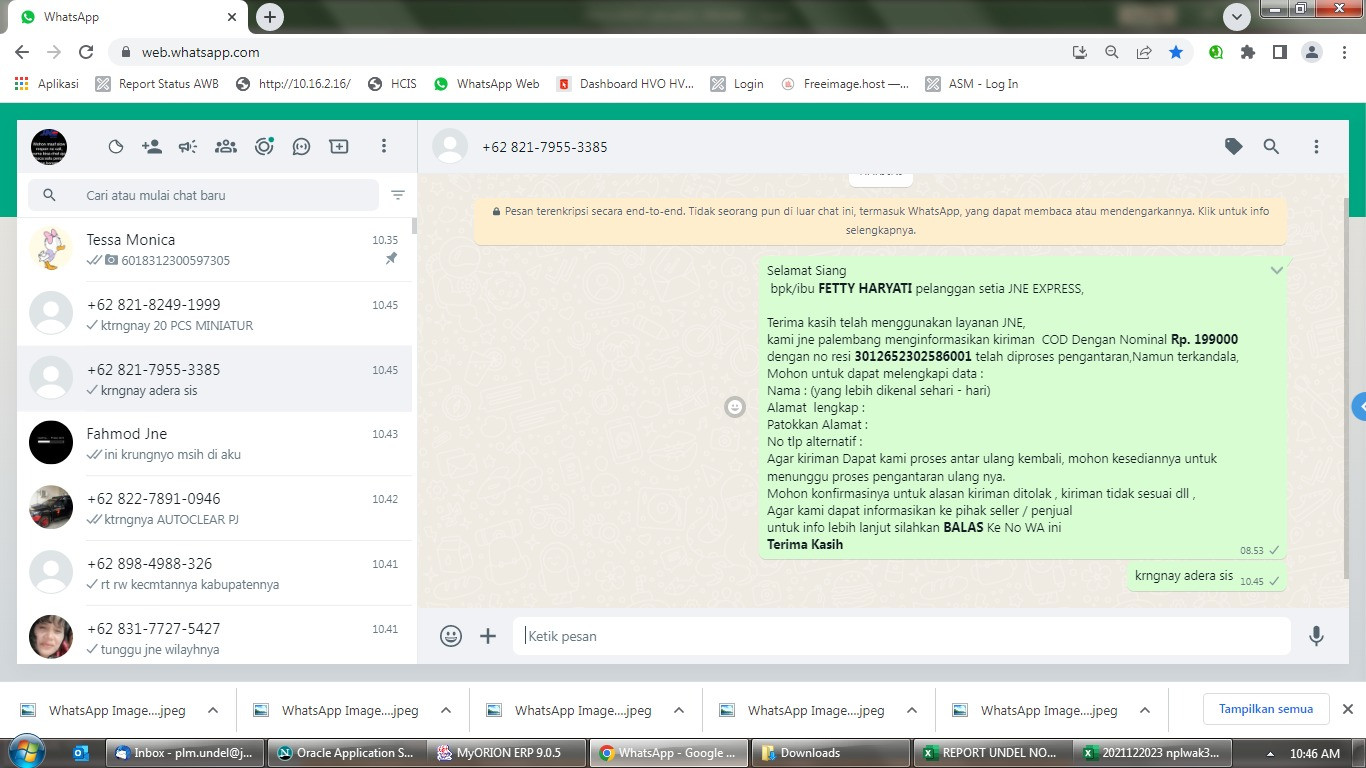Close the downloads bar
Screen dimensions: 1366x768
(1347, 709)
